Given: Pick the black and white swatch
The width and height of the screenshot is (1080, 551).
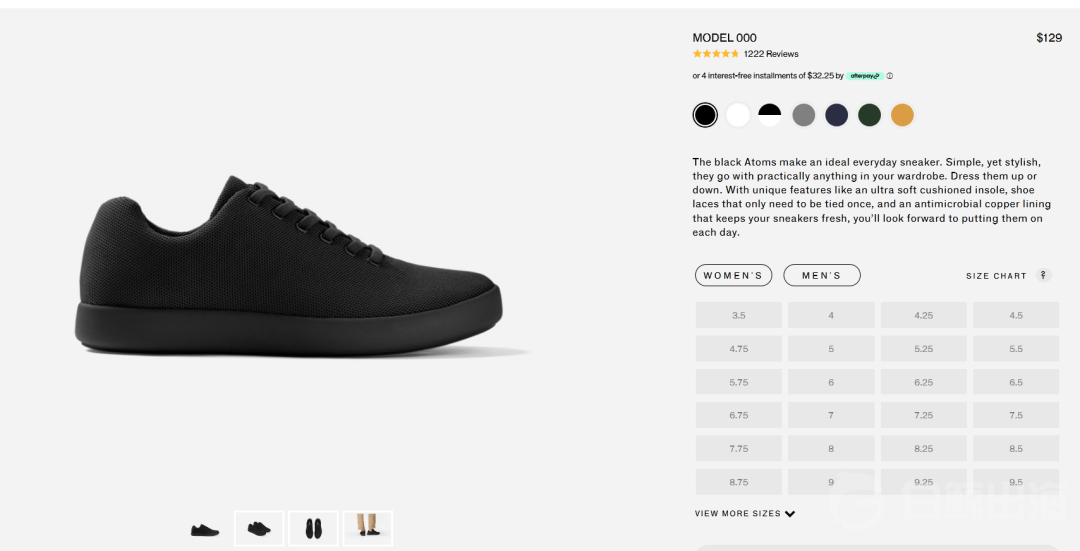Looking at the screenshot, I should (x=770, y=115).
